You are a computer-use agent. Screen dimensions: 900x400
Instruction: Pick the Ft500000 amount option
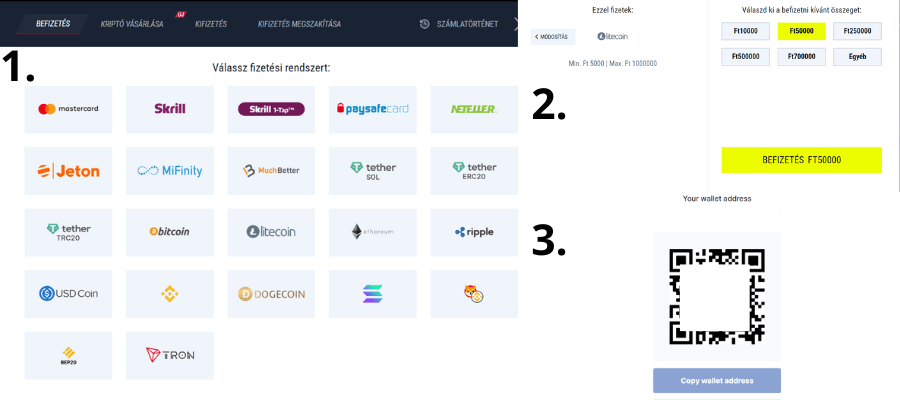click(745, 57)
